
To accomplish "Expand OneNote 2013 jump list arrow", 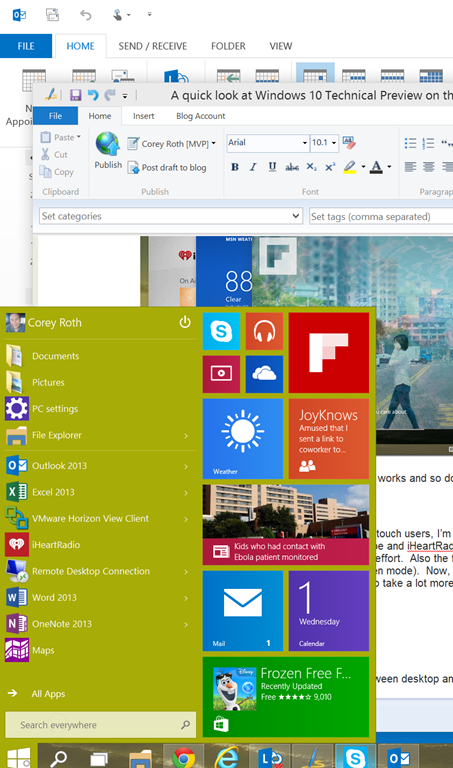I will click(x=186, y=624).
